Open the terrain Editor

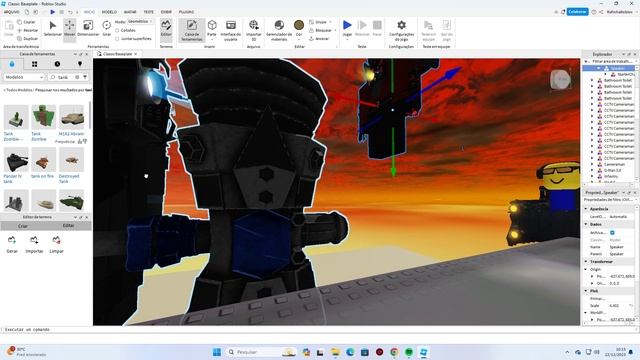166,29
